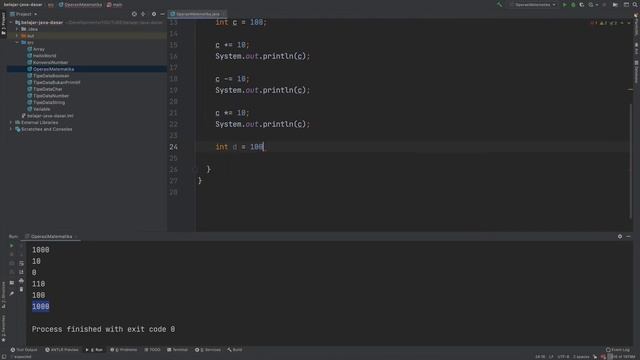Run with Coverage icon in top toolbar
This screenshot has width=640, height=360.
coord(582,5)
